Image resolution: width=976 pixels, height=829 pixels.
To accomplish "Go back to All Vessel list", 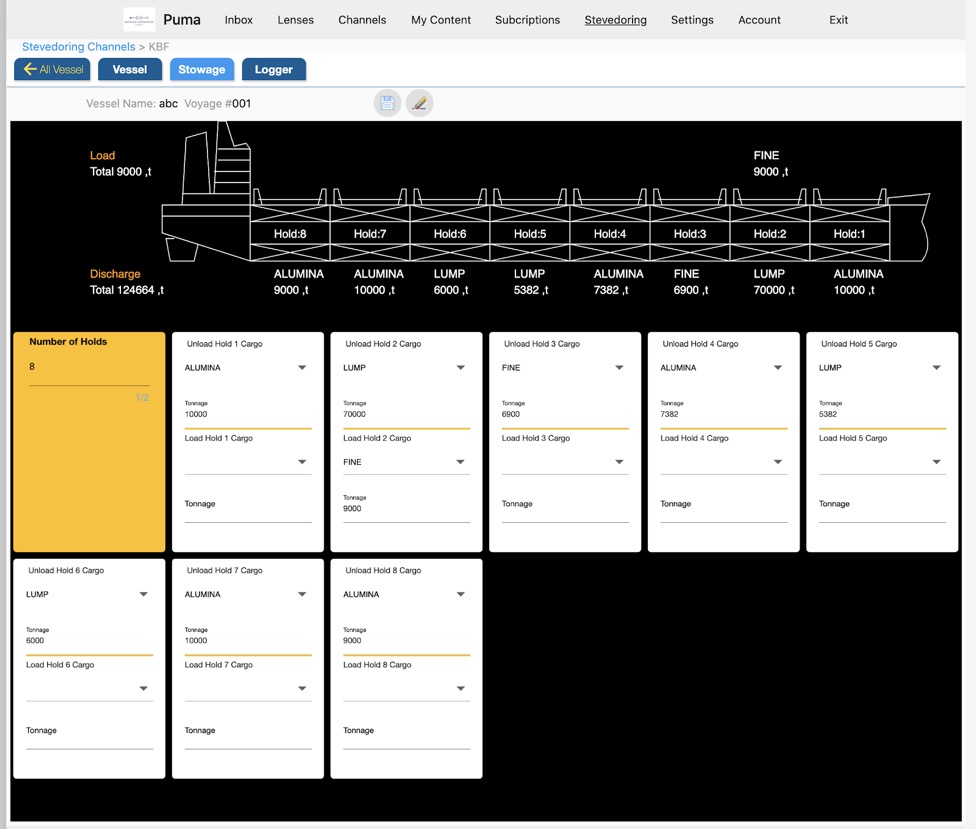I will point(52,70).
